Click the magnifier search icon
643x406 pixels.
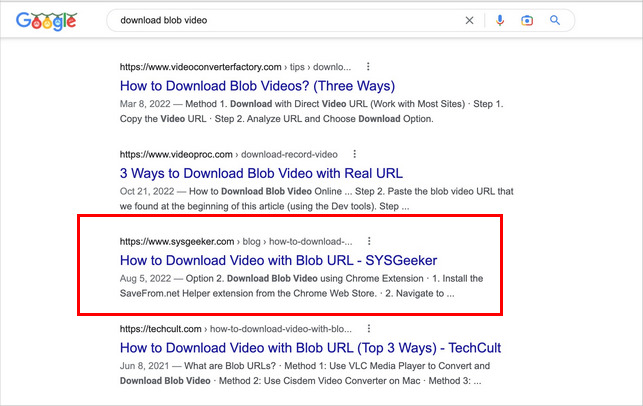(x=555, y=20)
